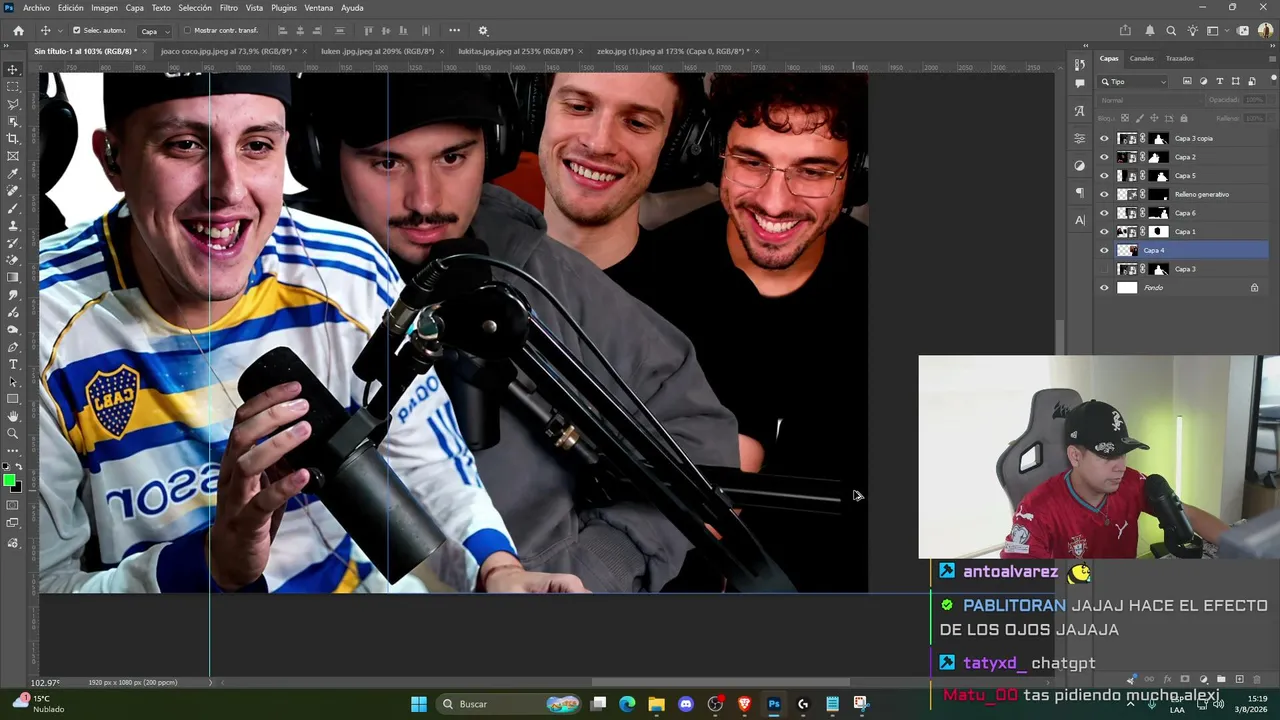Open the Ventana menu
The width and height of the screenshot is (1280, 720).
click(x=319, y=8)
